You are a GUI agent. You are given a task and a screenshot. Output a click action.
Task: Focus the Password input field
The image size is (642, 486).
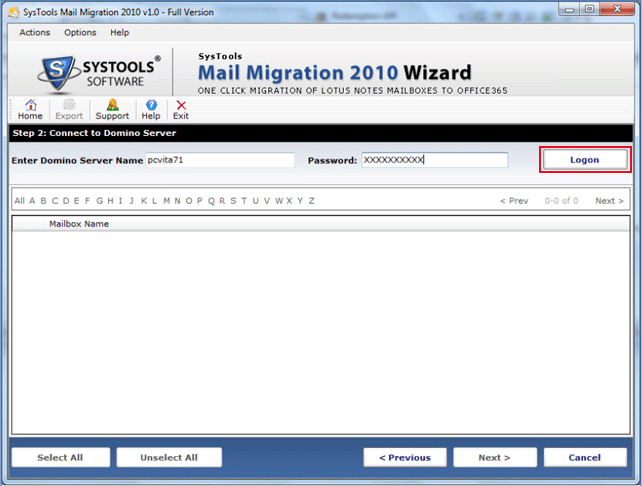[434, 160]
